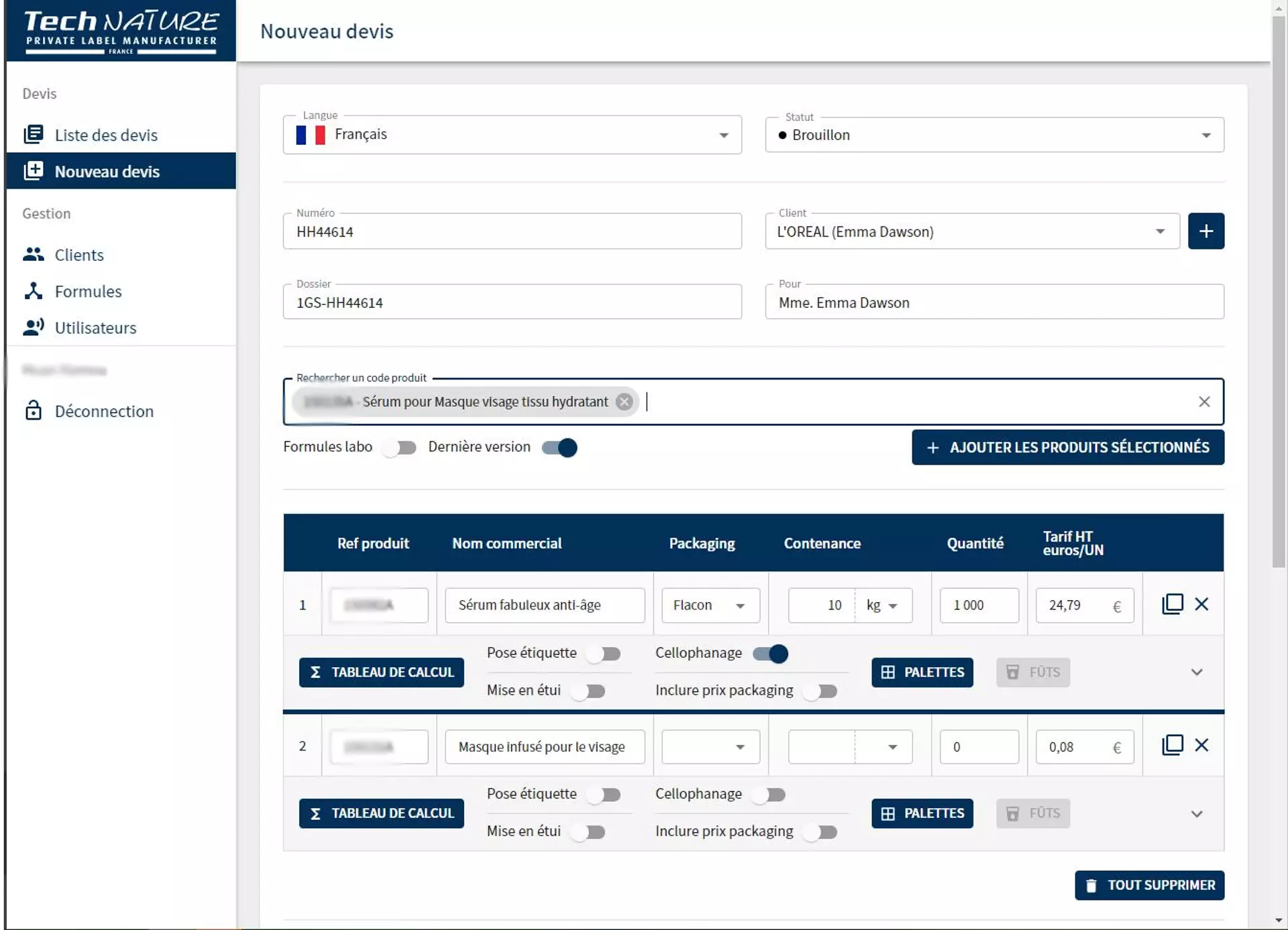
Task: Click AJOUTER LES PRODUITS SÉLECTIONNÉS
Action: [1067, 447]
